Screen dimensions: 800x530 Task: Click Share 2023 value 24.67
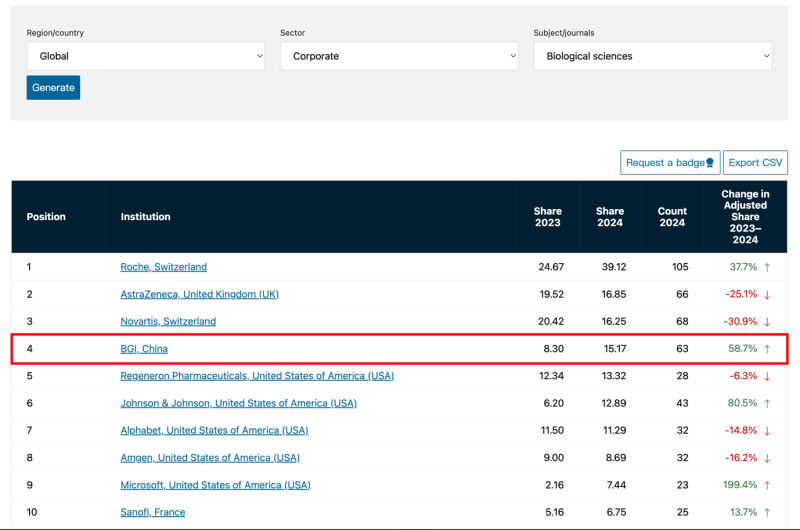click(551, 267)
